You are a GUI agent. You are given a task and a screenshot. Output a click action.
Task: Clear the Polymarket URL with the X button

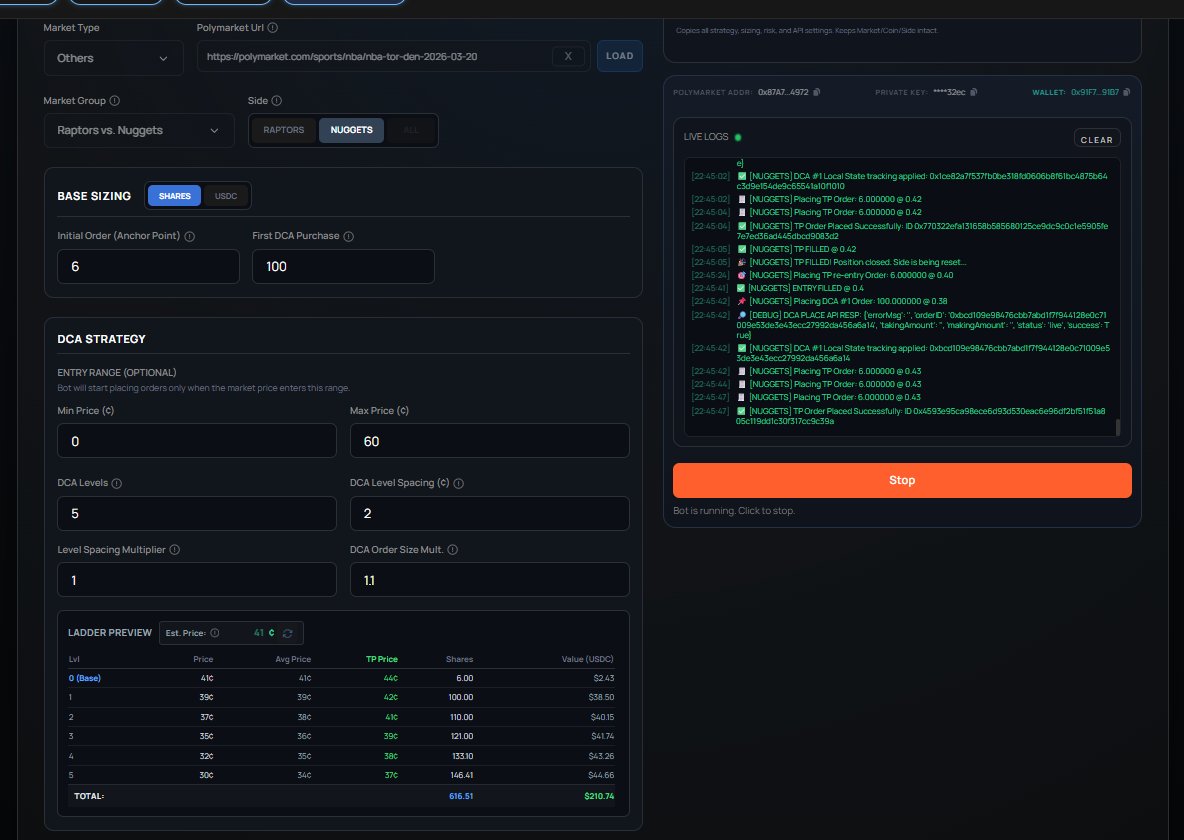click(x=568, y=56)
